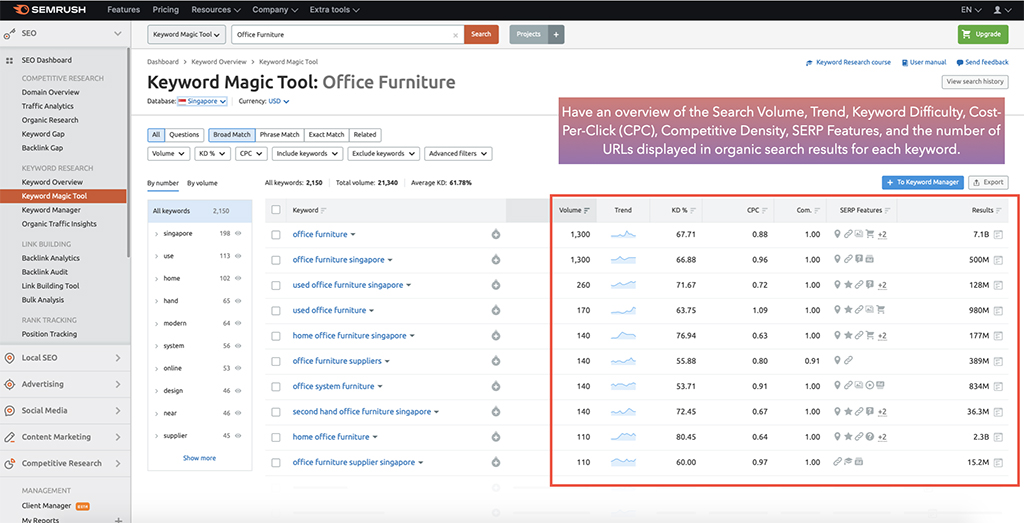This screenshot has height=523, width=1024.
Task: Switch to Exact Match tab
Action: click(x=327, y=135)
